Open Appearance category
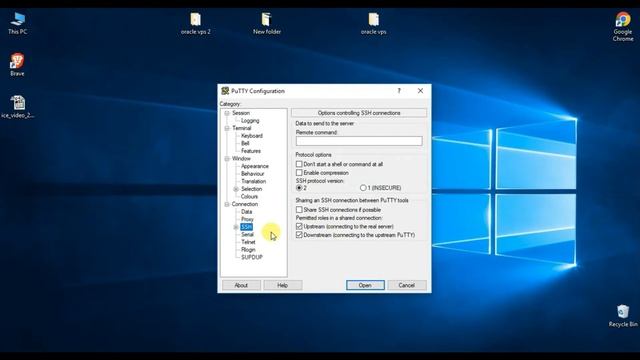Screen dimensions: 640x360 (x=255, y=166)
